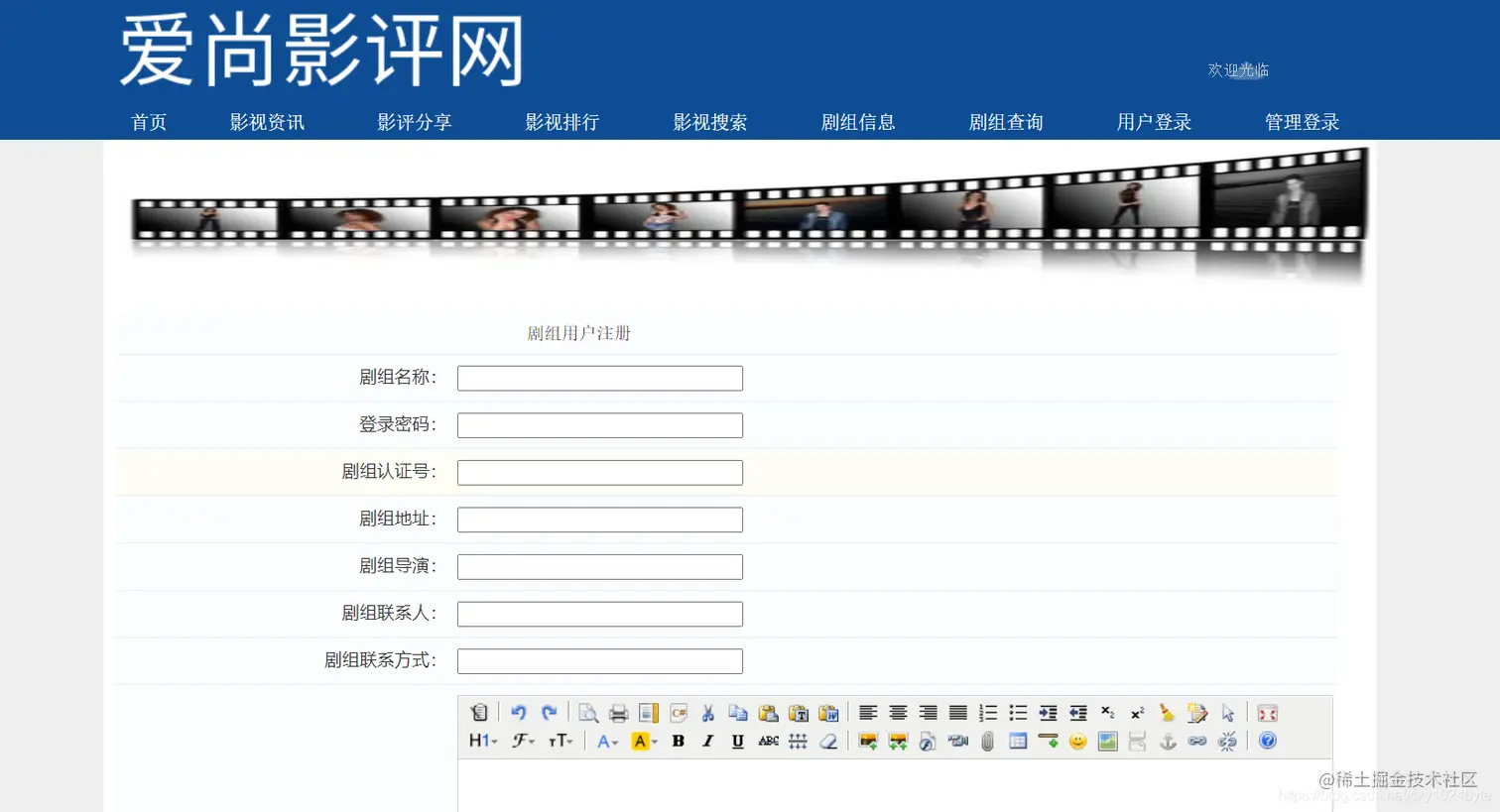This screenshot has height=812, width=1500.
Task: Redo the last edit in the editor
Action: [550, 712]
